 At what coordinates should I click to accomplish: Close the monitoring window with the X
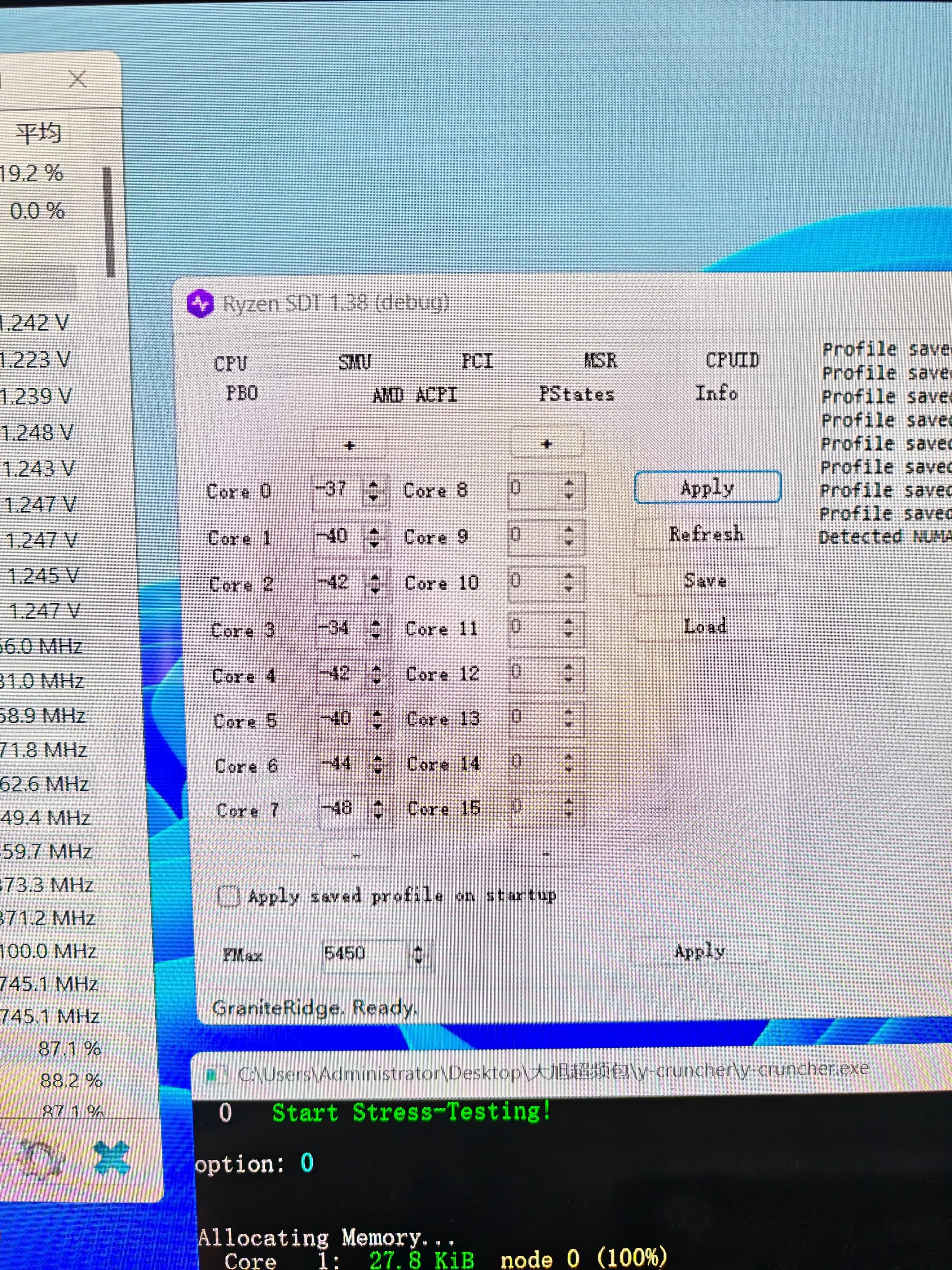(x=77, y=79)
